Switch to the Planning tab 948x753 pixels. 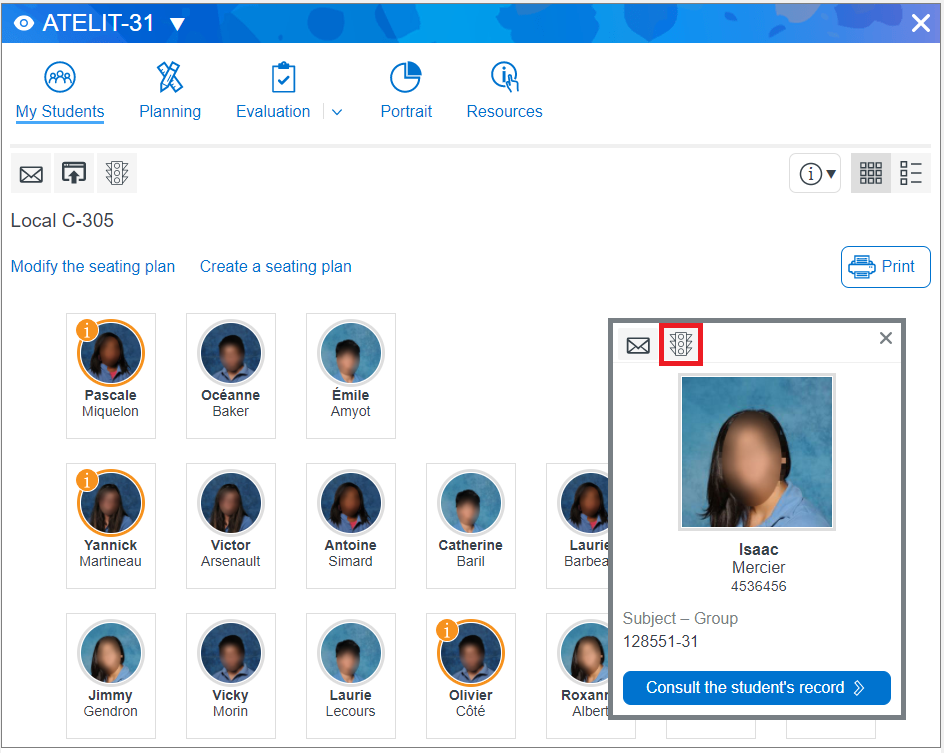[x=170, y=90]
